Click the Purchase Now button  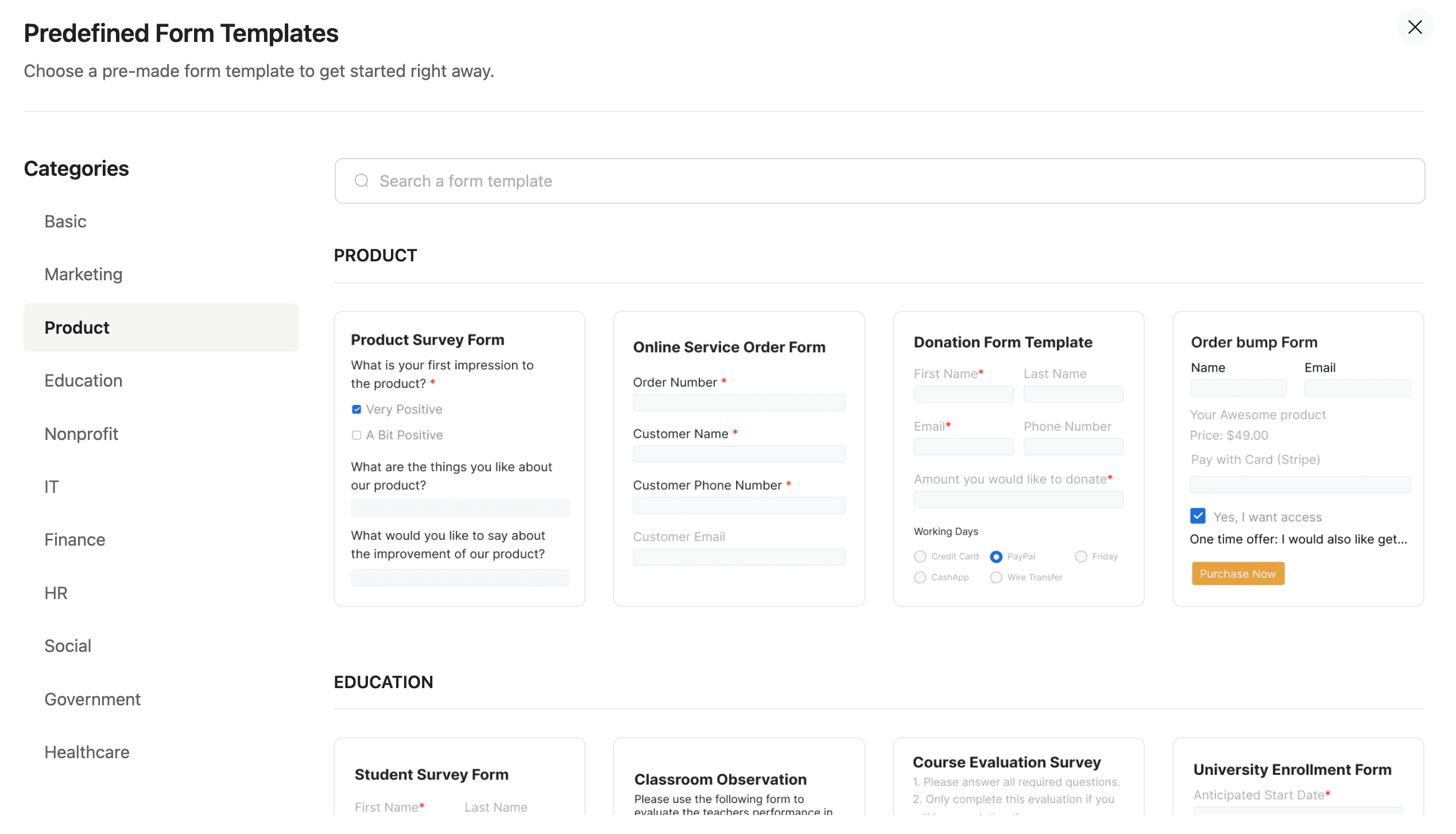(x=1238, y=573)
